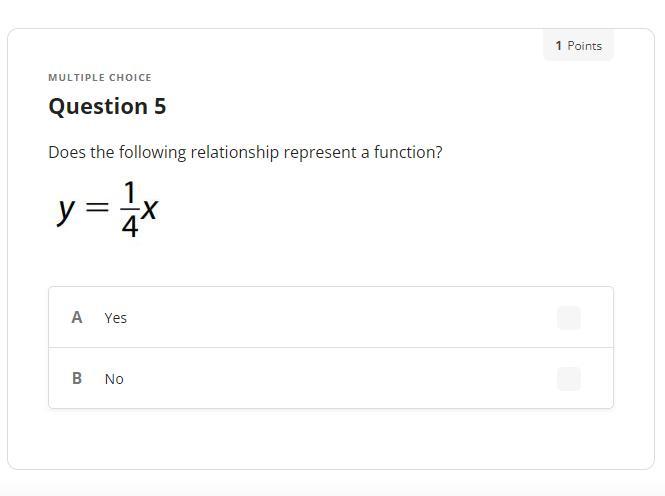Click the word "Points" in the badge
This screenshot has height=496, width=665.
(x=585, y=46)
